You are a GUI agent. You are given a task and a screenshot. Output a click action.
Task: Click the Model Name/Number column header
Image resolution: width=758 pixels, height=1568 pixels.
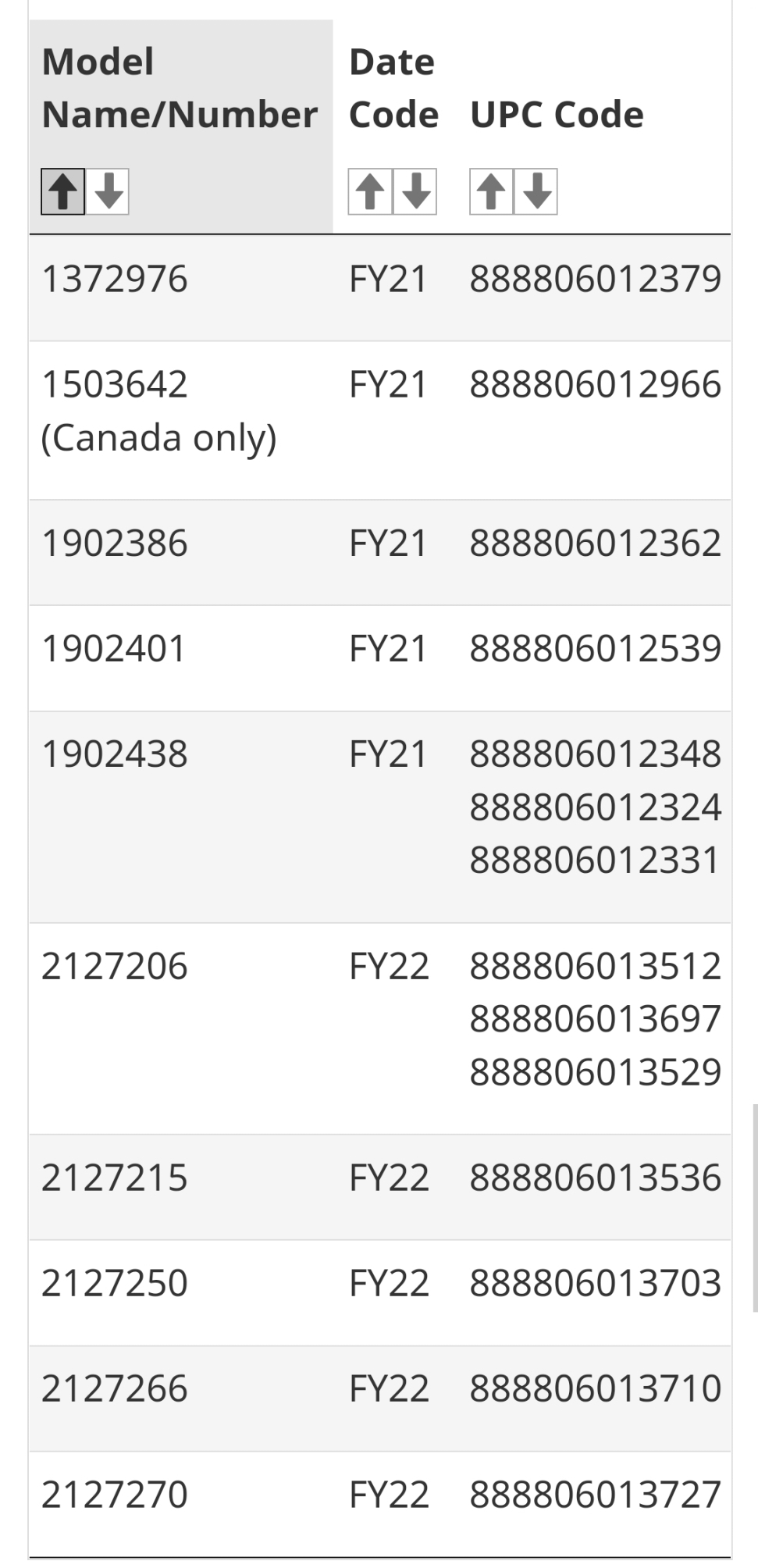(x=179, y=88)
